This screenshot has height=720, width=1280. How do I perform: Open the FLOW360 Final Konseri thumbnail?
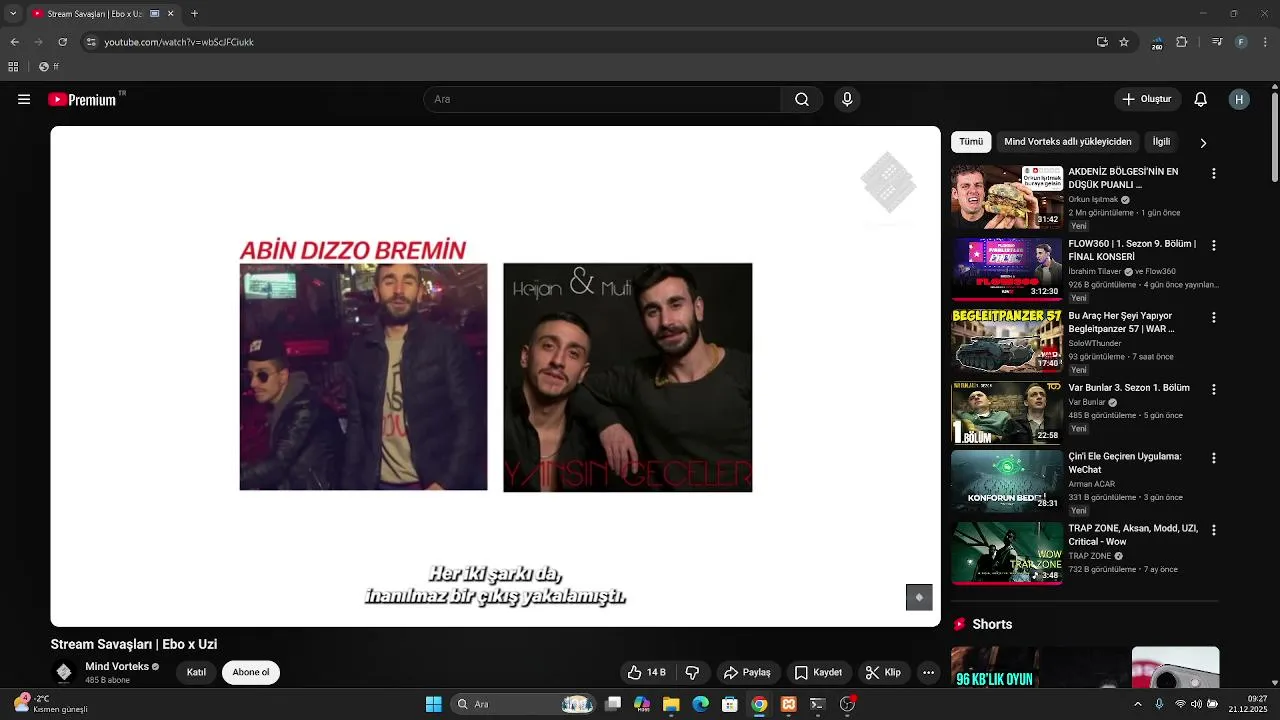1007,269
